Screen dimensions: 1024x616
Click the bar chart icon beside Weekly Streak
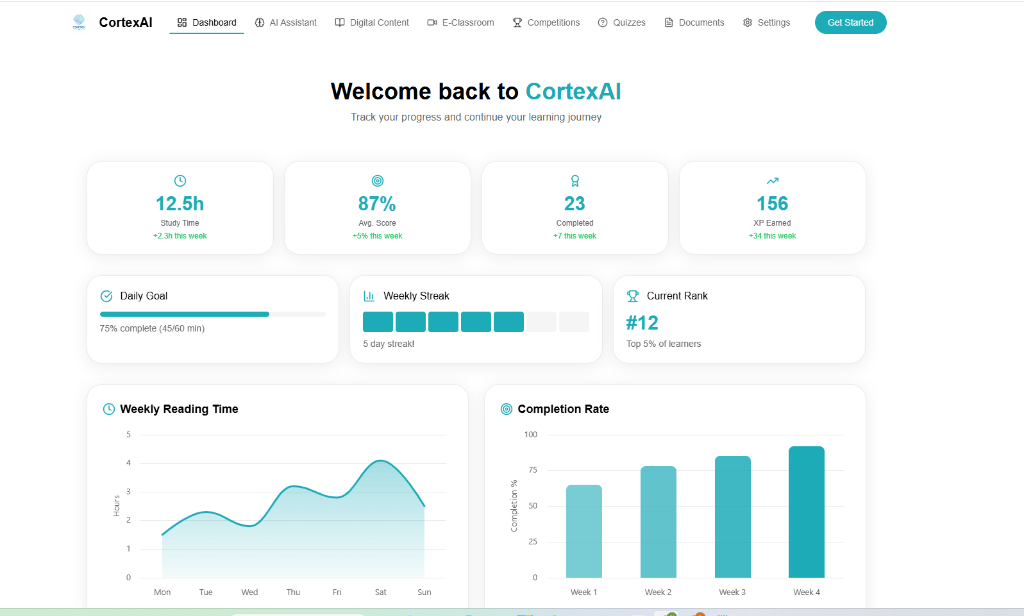tap(369, 296)
